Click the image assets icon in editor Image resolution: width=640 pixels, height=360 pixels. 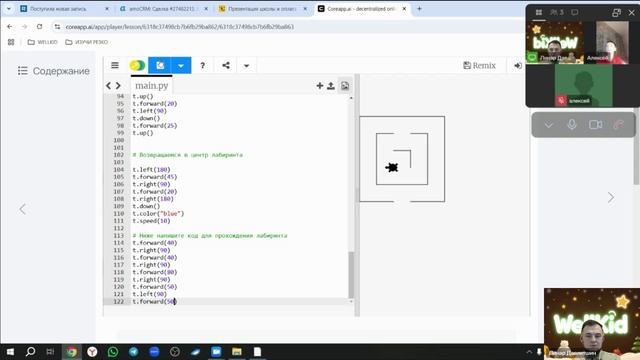(x=345, y=86)
